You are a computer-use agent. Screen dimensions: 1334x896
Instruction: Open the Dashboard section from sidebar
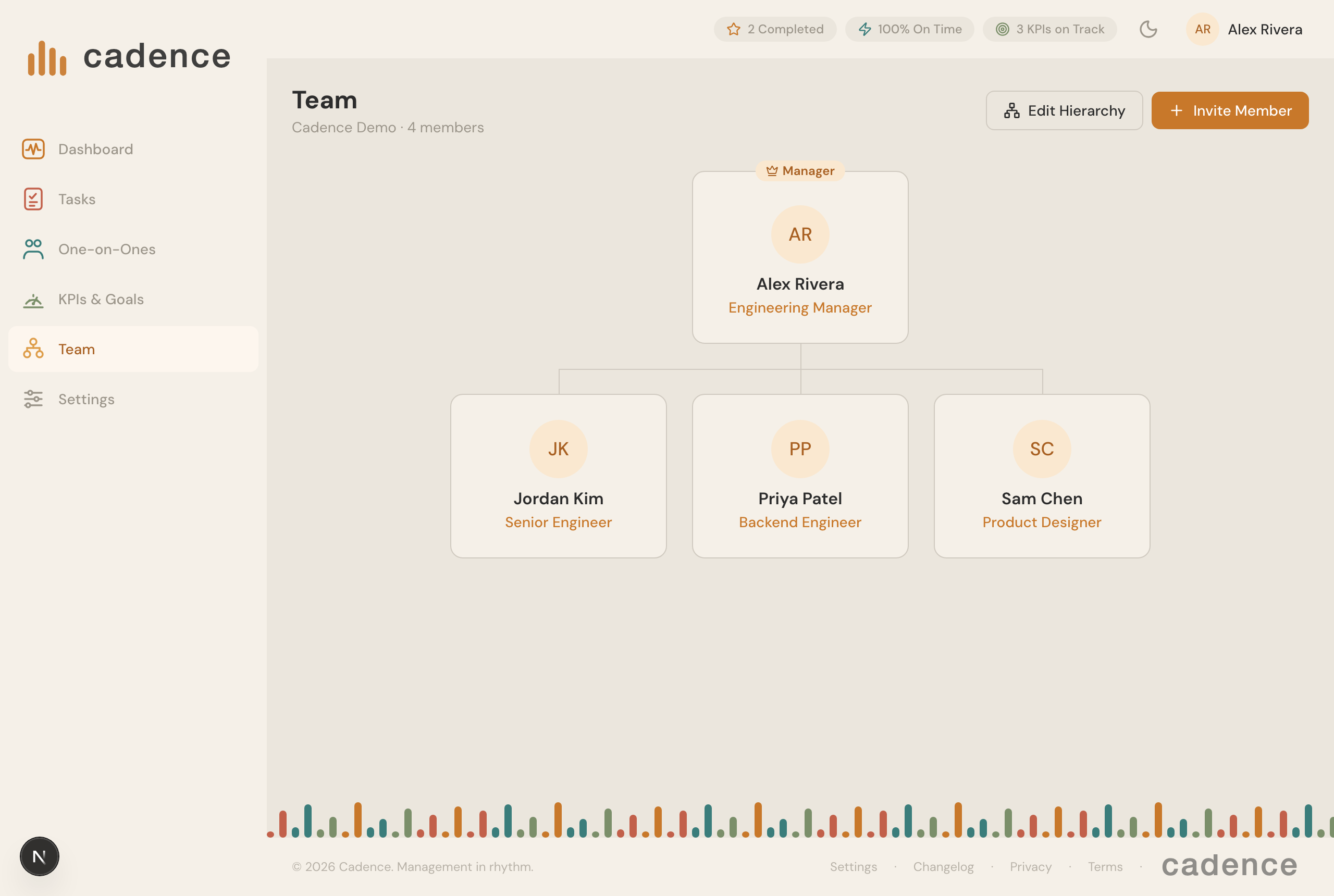click(x=94, y=149)
